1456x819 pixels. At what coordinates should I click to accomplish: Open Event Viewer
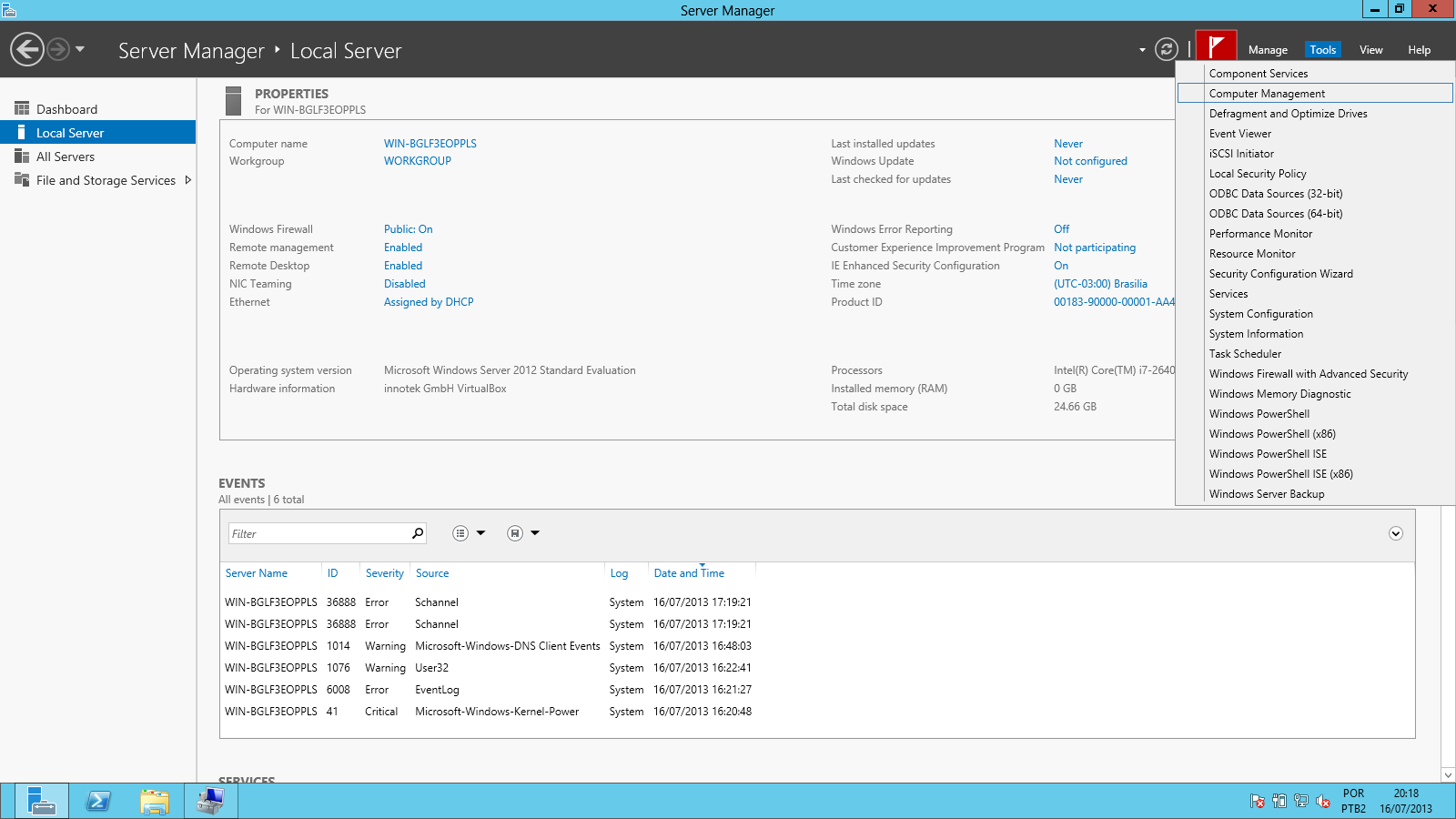point(1315,134)
